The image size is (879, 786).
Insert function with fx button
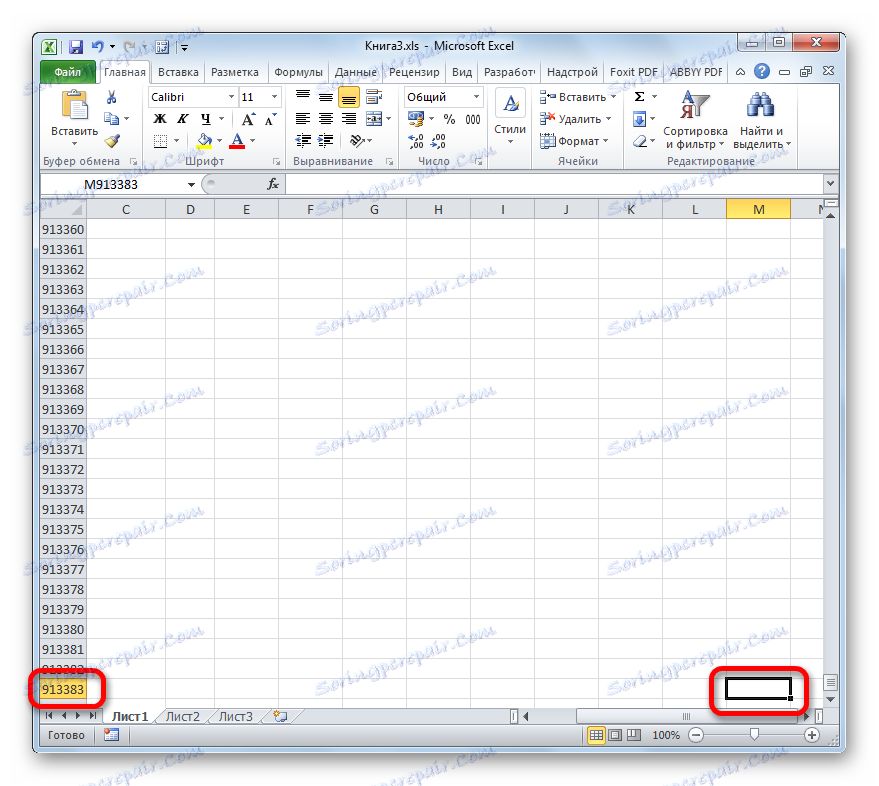(273, 184)
